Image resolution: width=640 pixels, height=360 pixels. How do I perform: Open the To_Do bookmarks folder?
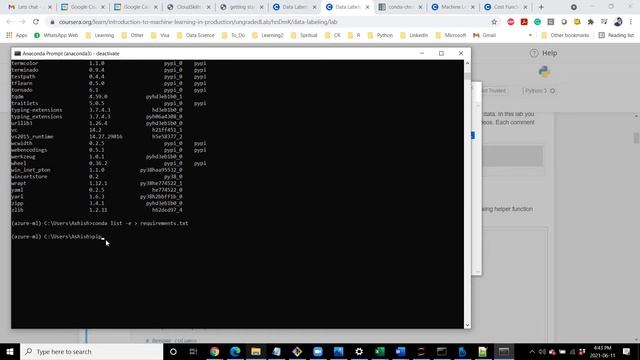point(233,36)
